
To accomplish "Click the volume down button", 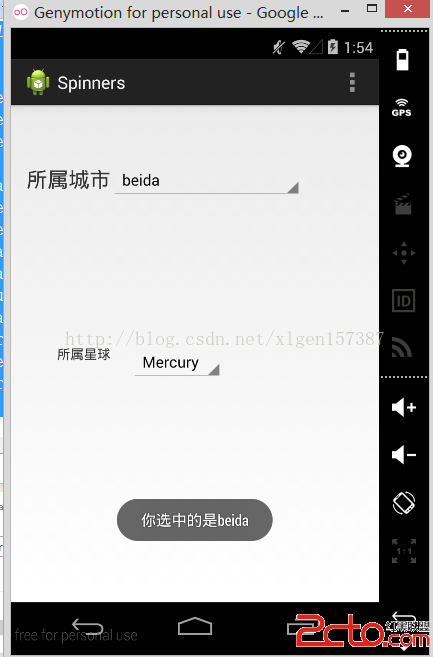I will (404, 455).
